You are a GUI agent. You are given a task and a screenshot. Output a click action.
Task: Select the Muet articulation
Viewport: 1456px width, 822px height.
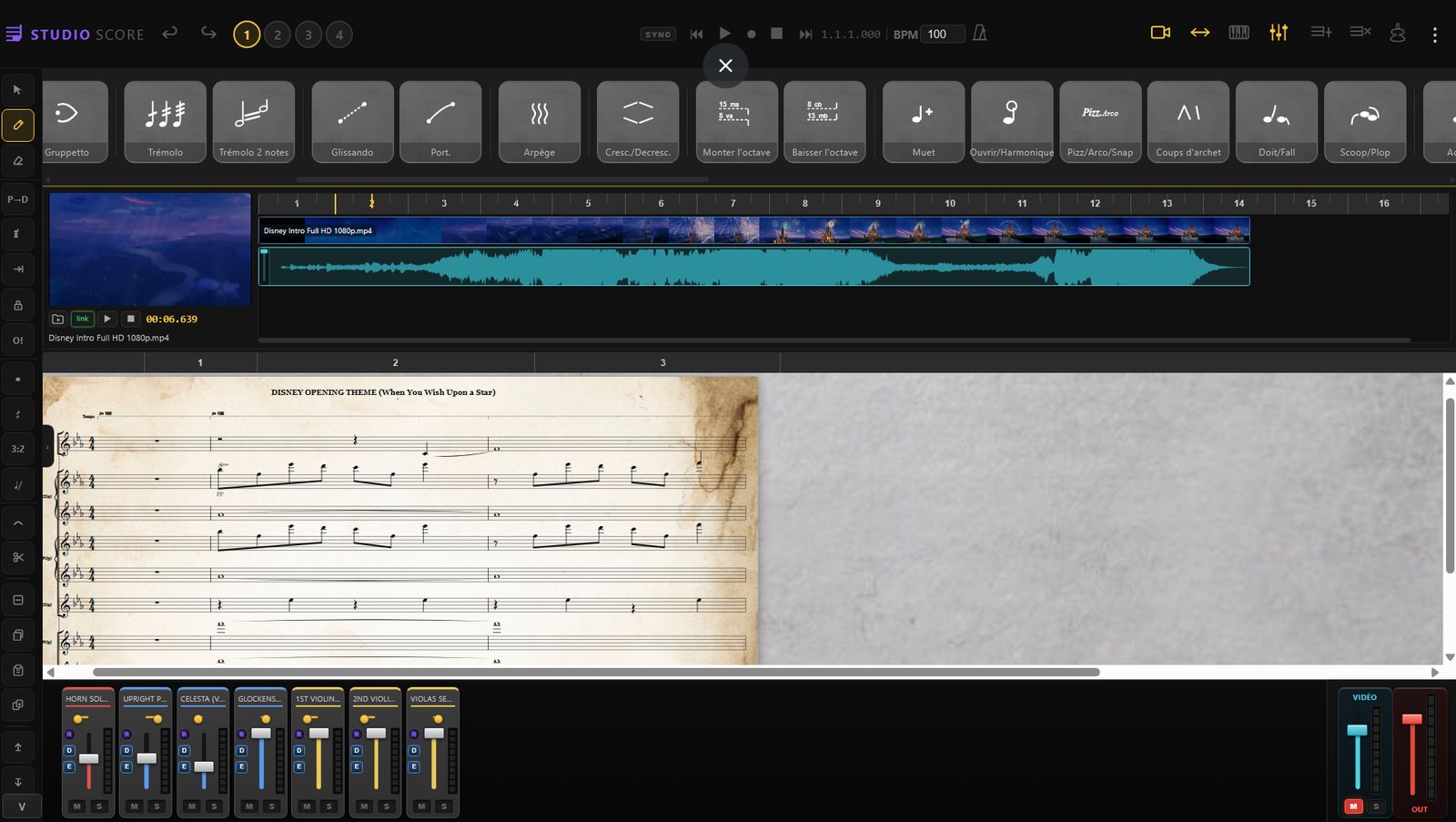click(x=924, y=122)
